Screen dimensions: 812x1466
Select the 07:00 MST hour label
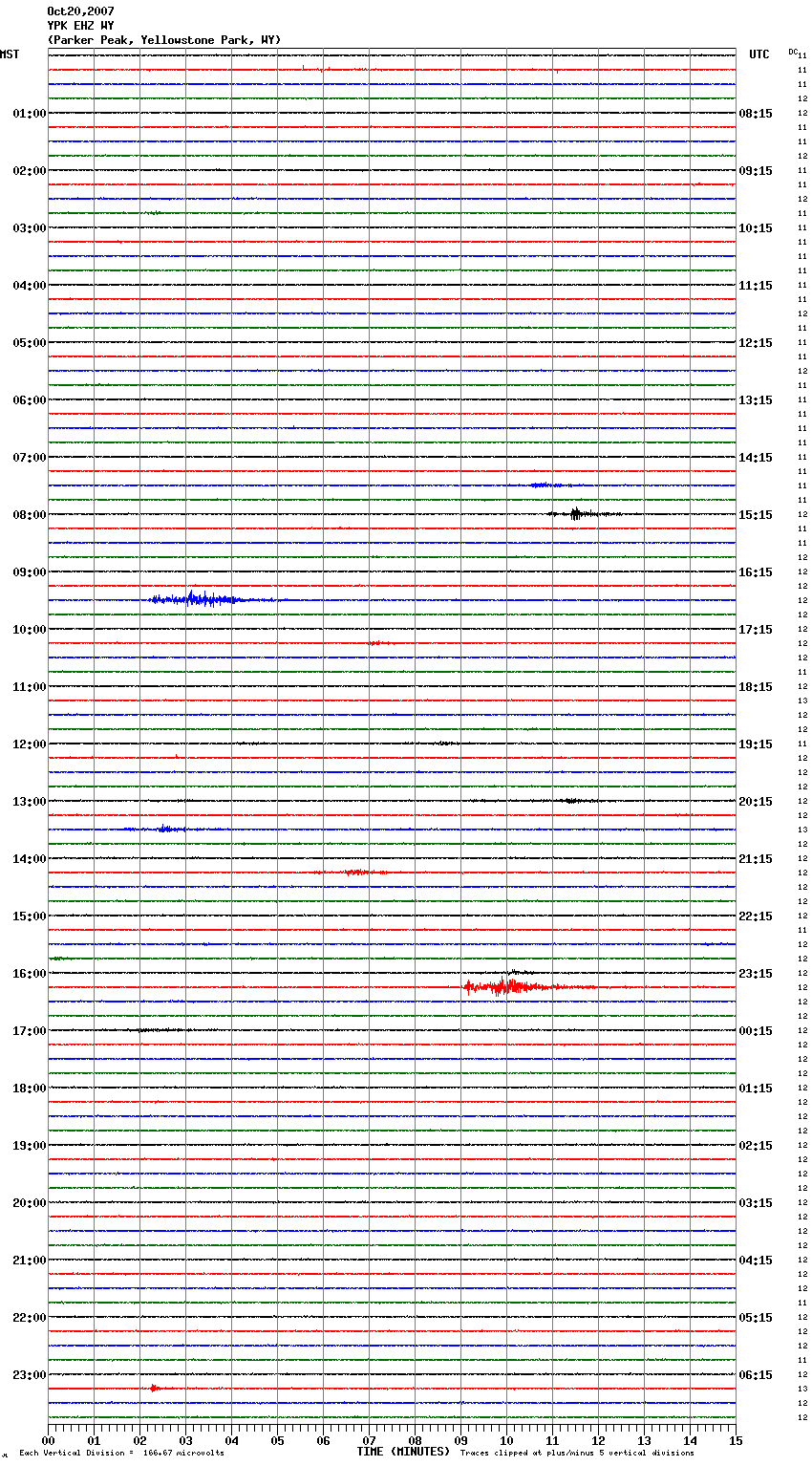click(29, 458)
